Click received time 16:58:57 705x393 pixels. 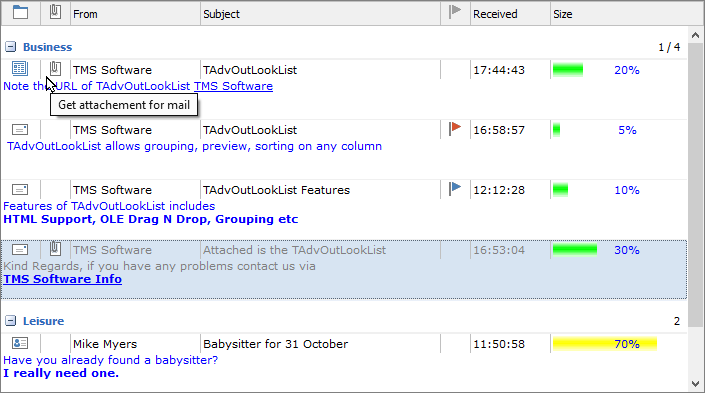pyautogui.click(x=499, y=130)
